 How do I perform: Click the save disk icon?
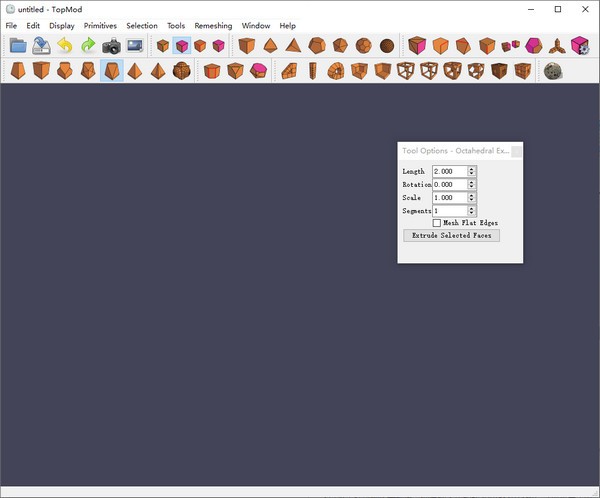tap(41, 46)
